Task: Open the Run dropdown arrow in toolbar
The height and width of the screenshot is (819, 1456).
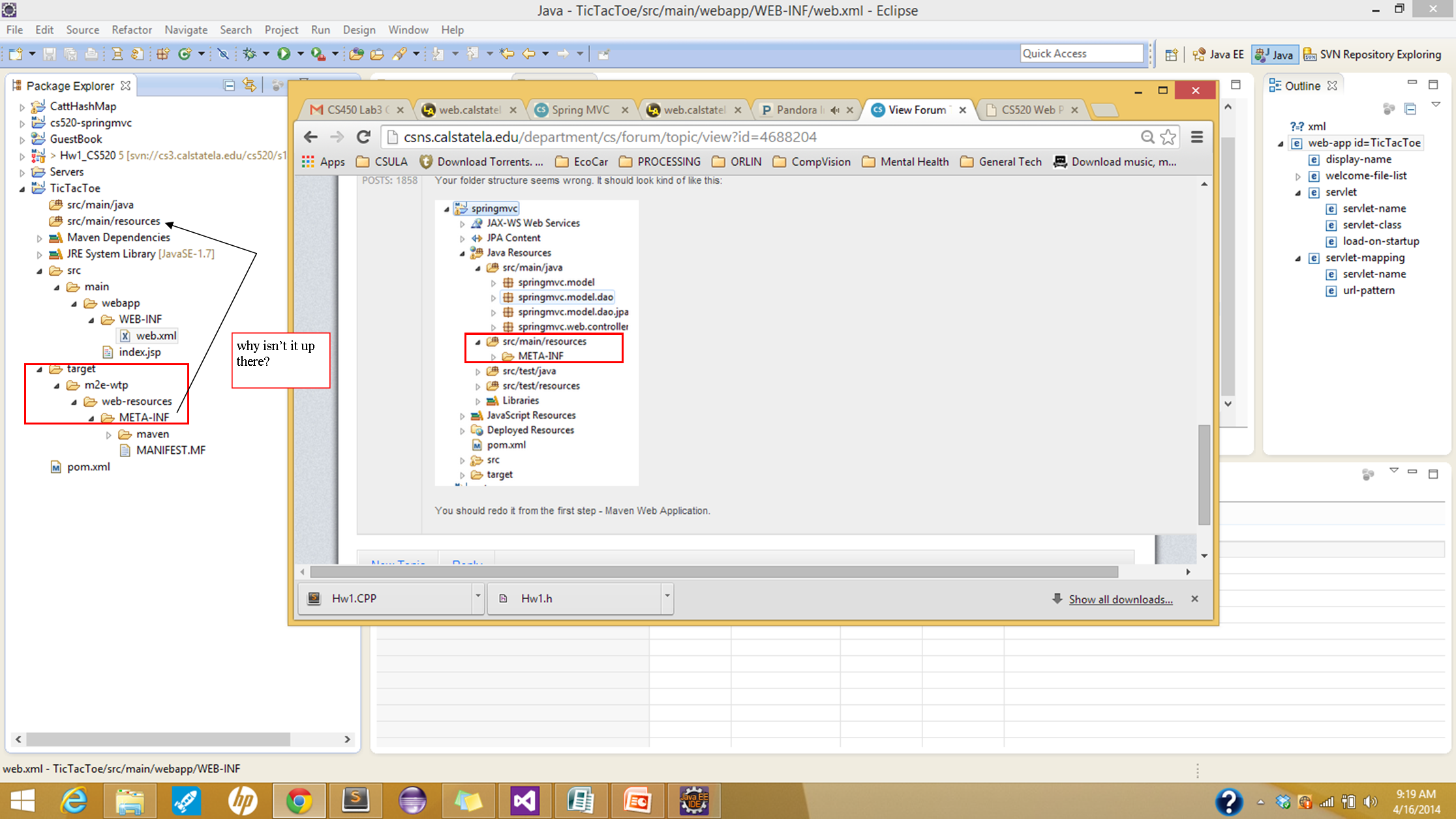Action: (300, 54)
